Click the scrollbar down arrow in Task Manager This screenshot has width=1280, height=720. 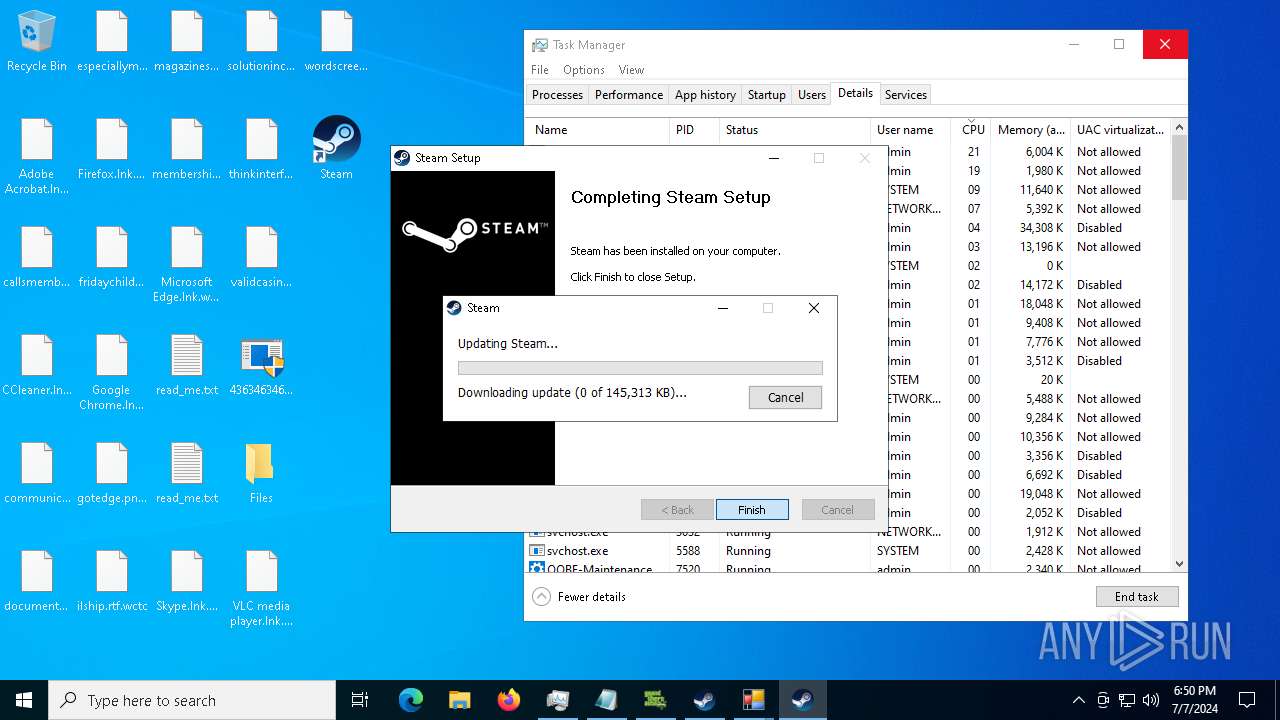pyautogui.click(x=1179, y=564)
